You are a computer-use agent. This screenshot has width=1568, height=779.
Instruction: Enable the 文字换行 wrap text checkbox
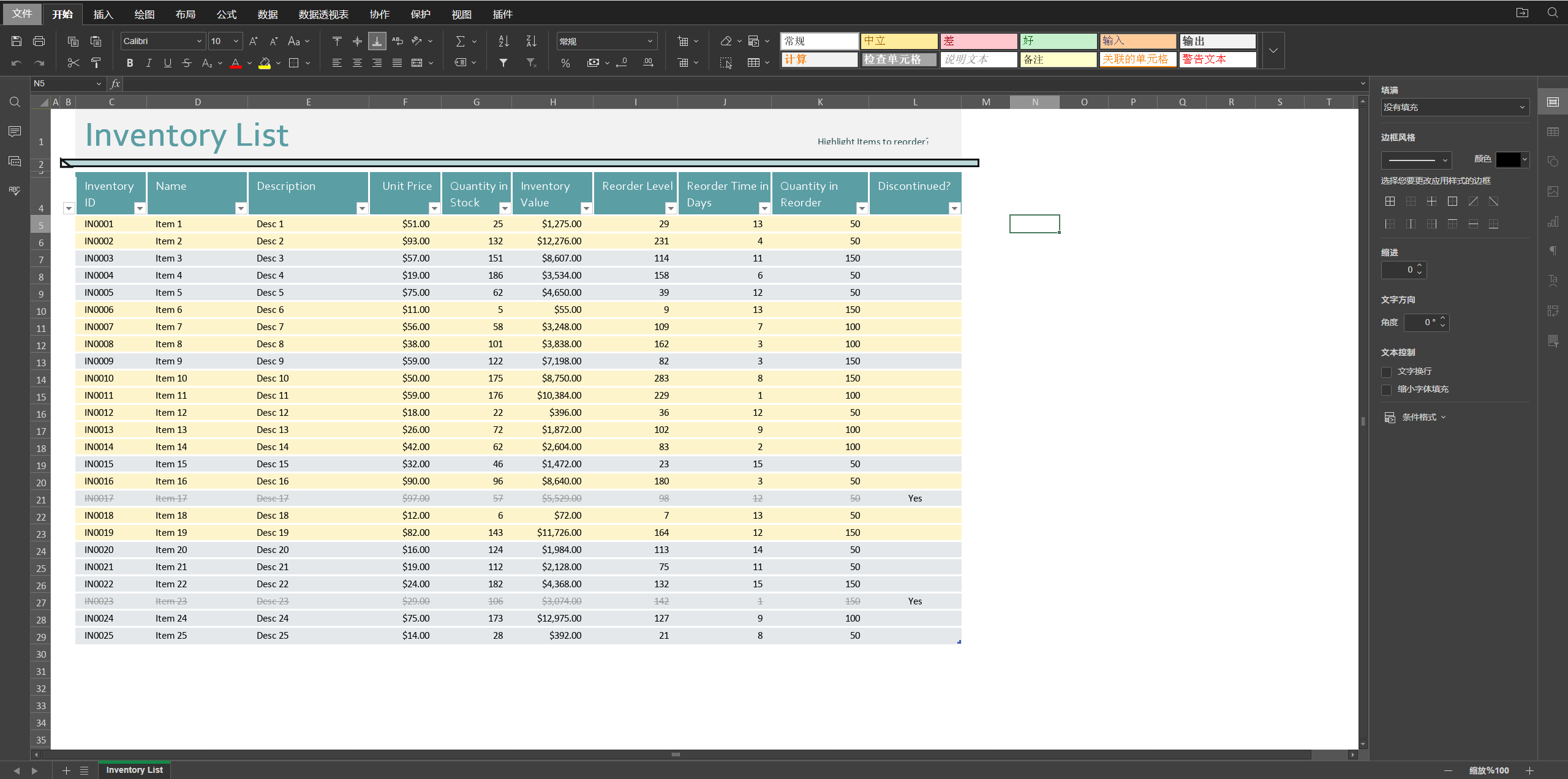coord(1387,372)
